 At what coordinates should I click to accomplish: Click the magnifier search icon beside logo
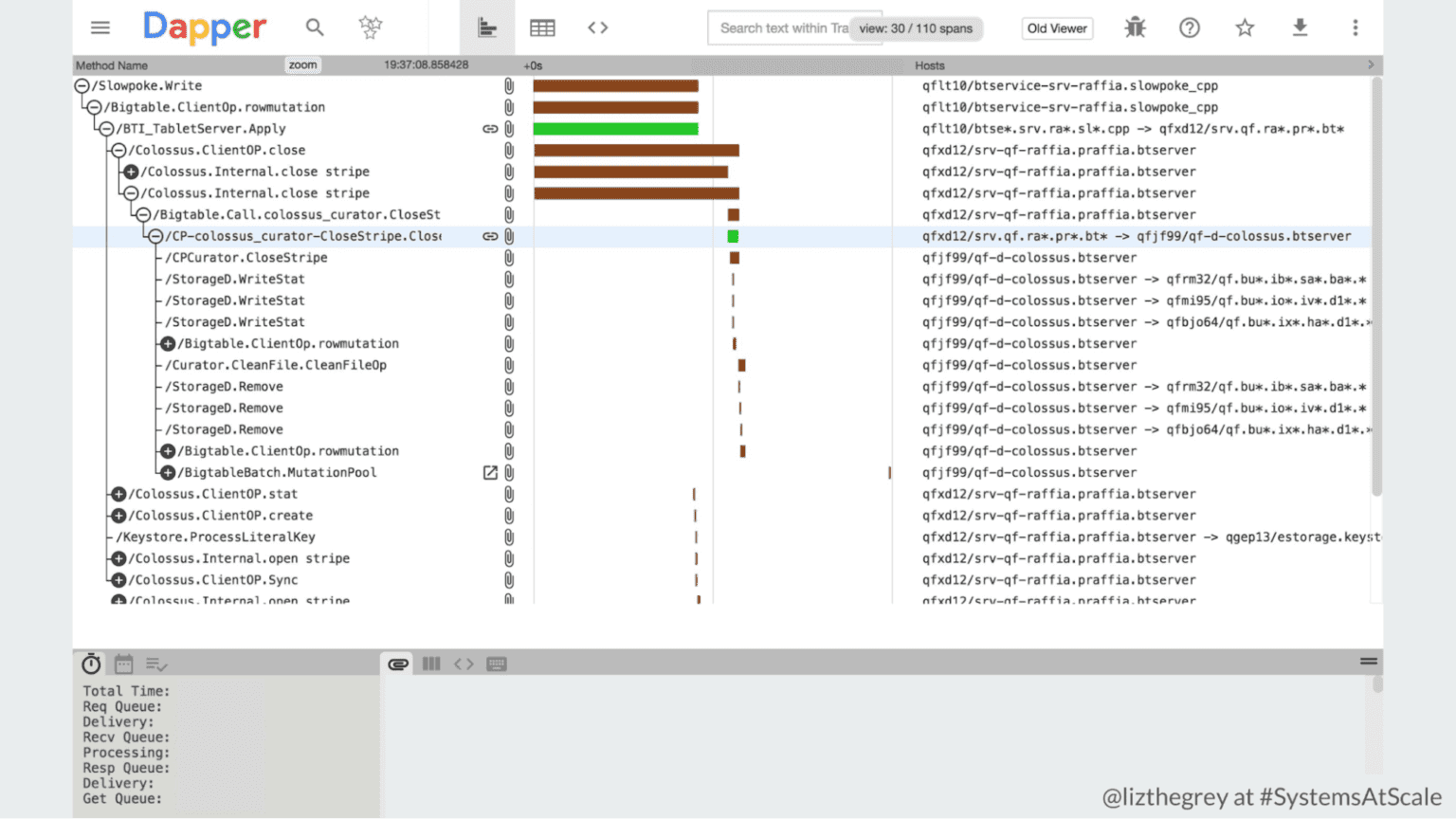(x=315, y=27)
